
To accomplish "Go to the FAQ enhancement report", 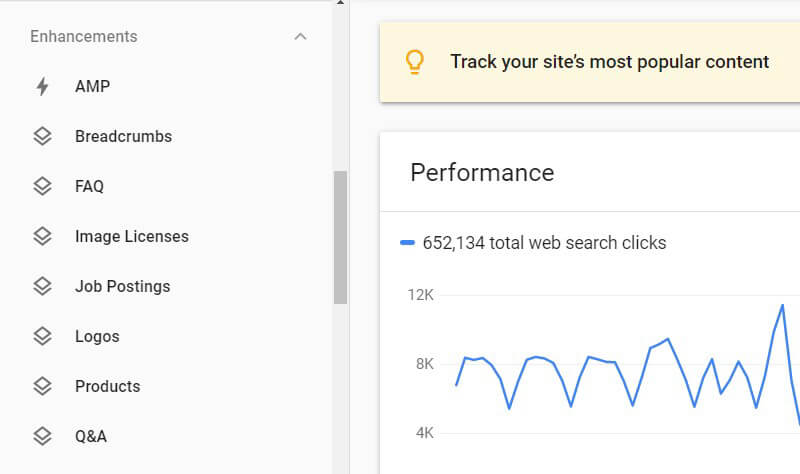I will [x=89, y=187].
